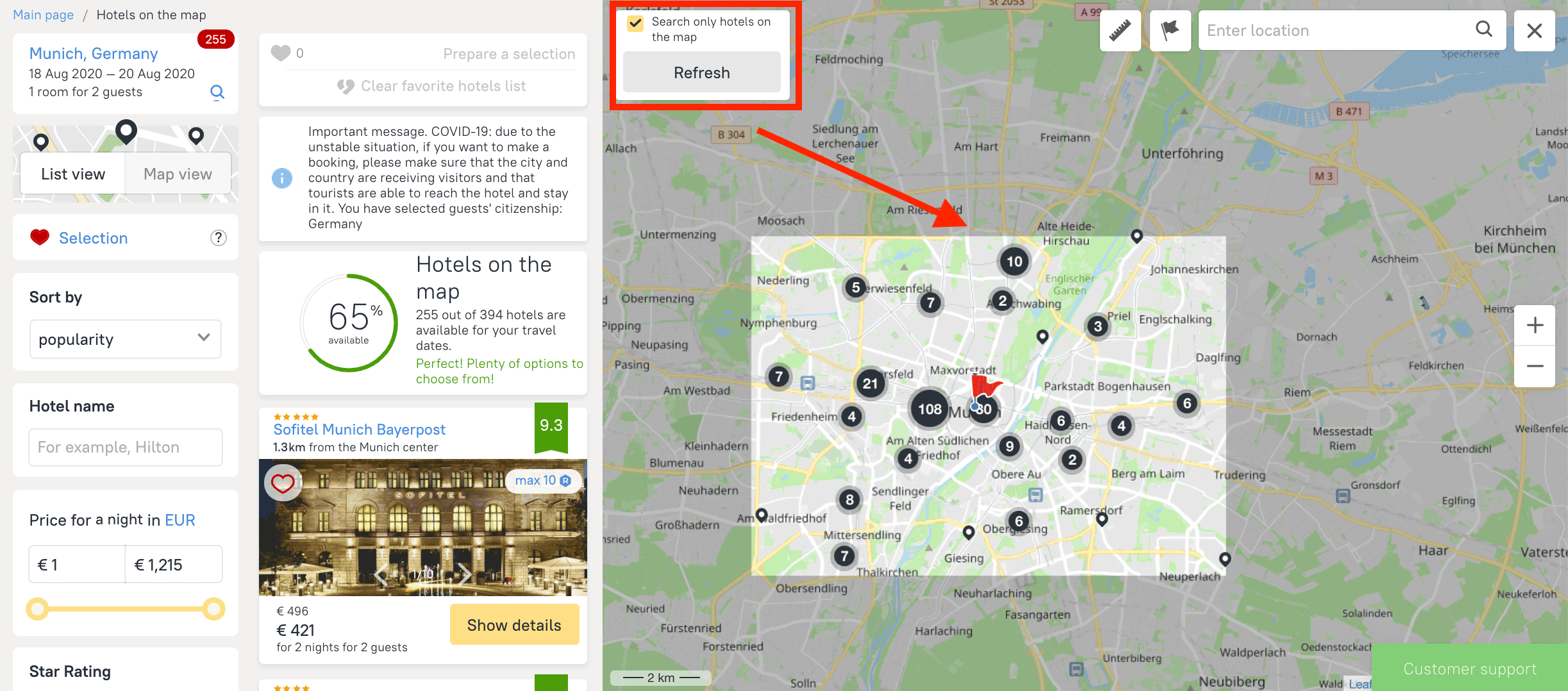The image size is (1568, 691).
Task: Go to previous Sofitel photo arrow
Action: tap(381, 574)
